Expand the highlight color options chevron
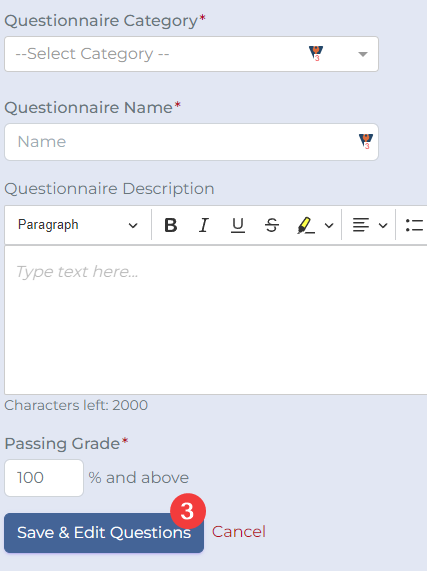 329,225
